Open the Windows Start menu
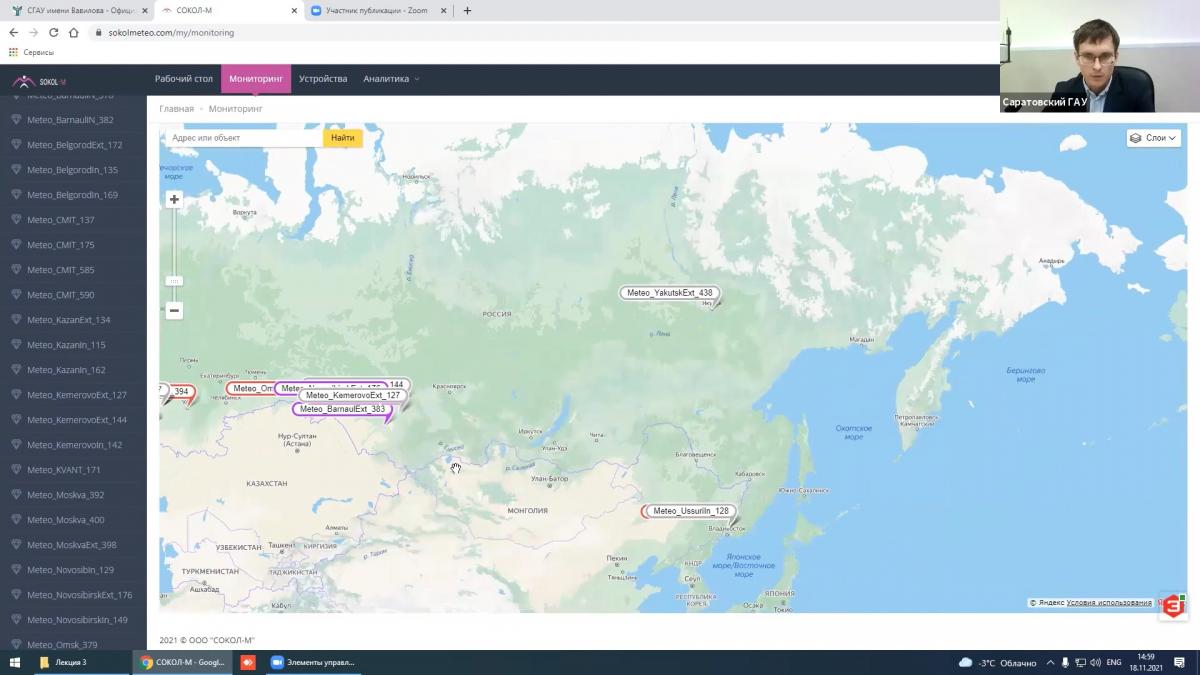 [15, 662]
